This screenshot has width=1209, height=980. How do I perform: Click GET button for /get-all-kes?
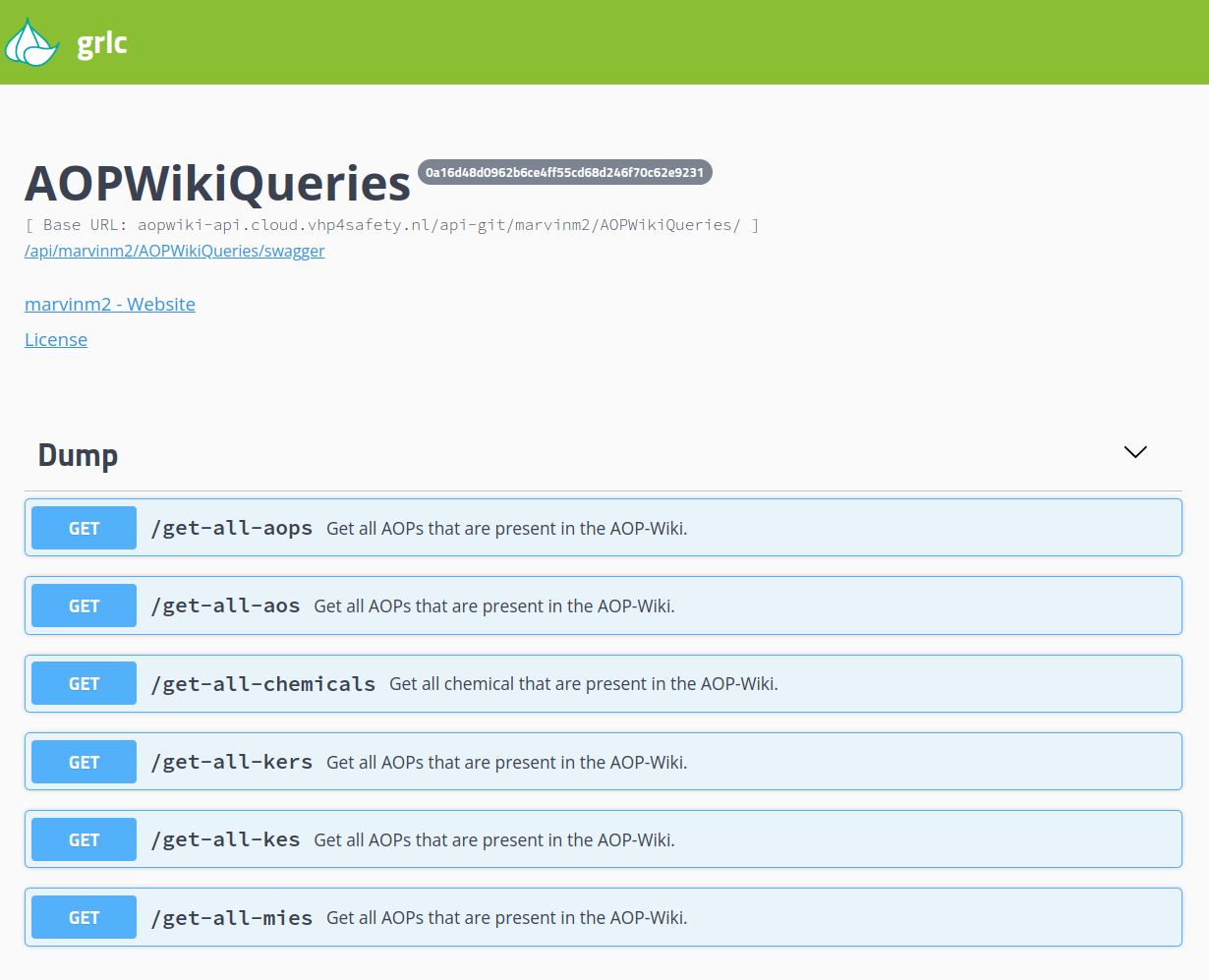[x=84, y=839]
